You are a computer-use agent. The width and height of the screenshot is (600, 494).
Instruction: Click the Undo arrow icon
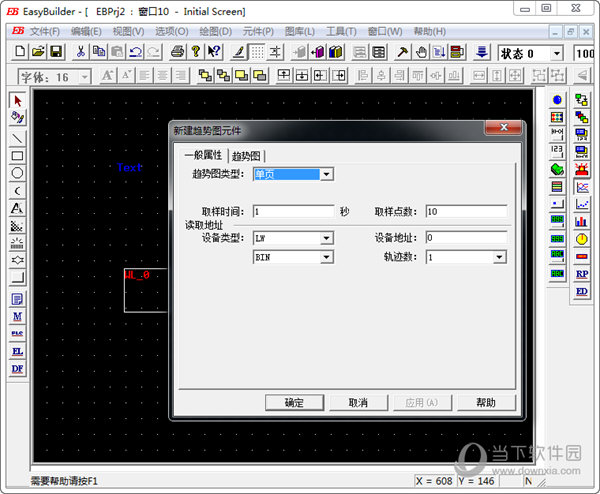(135, 52)
